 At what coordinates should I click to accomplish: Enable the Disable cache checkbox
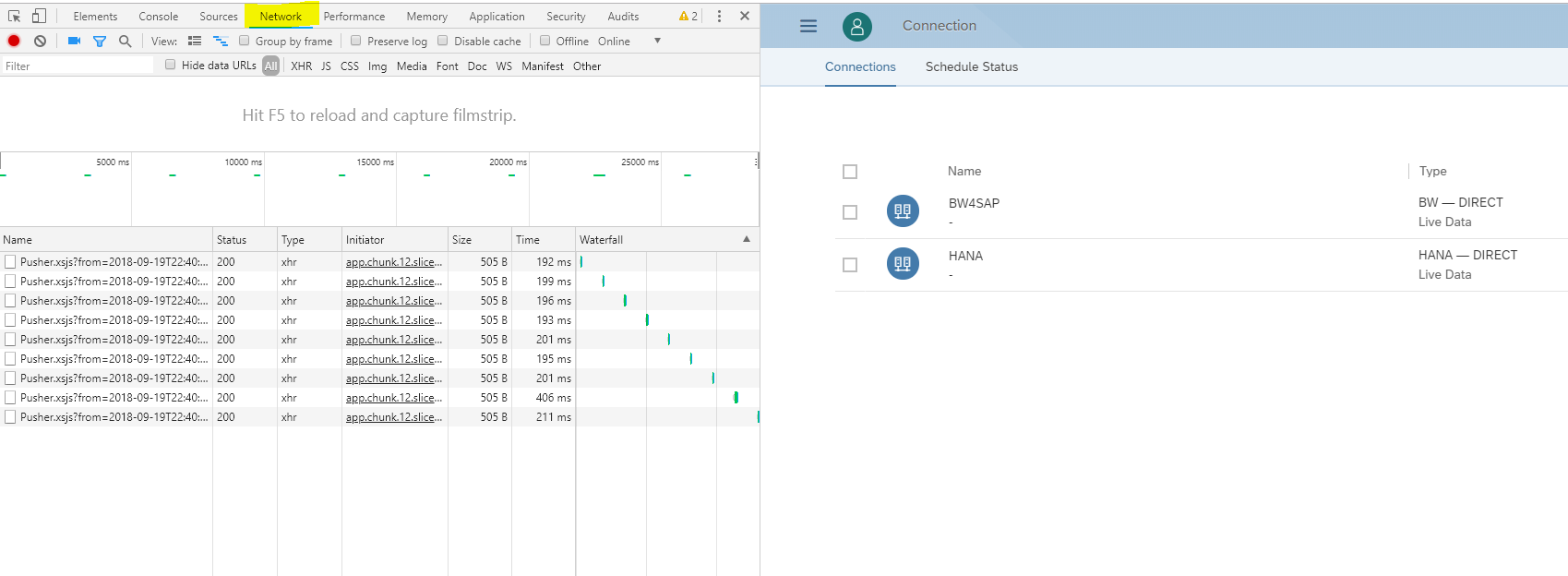443,41
